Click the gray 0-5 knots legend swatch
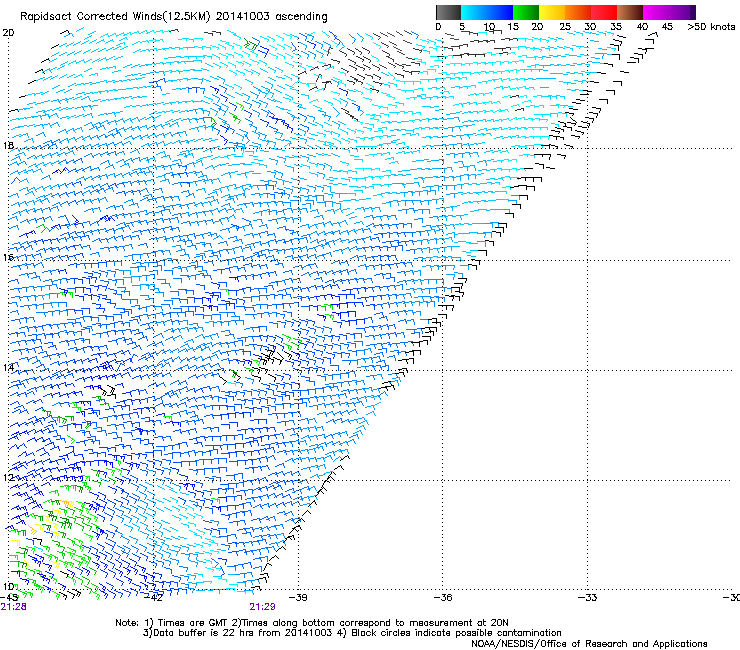The image size is (740, 650). point(448,12)
